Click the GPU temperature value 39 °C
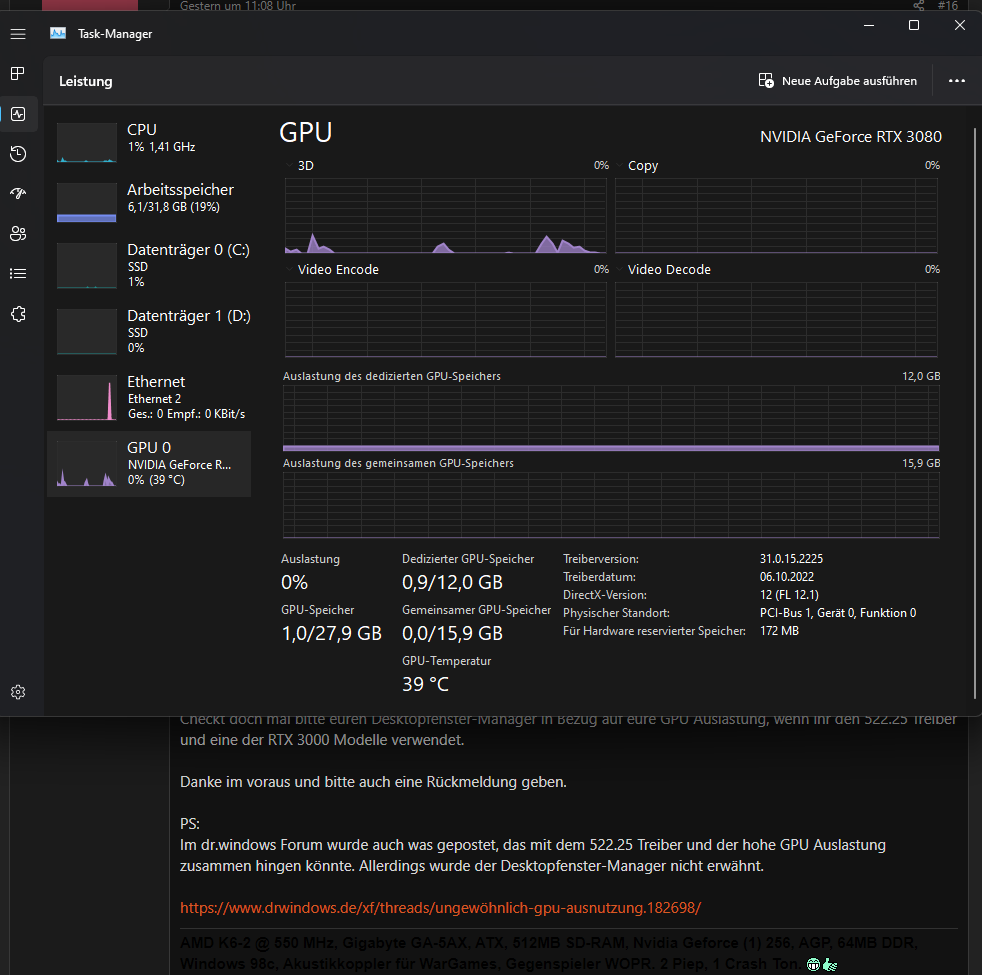The image size is (982, 975). (425, 684)
